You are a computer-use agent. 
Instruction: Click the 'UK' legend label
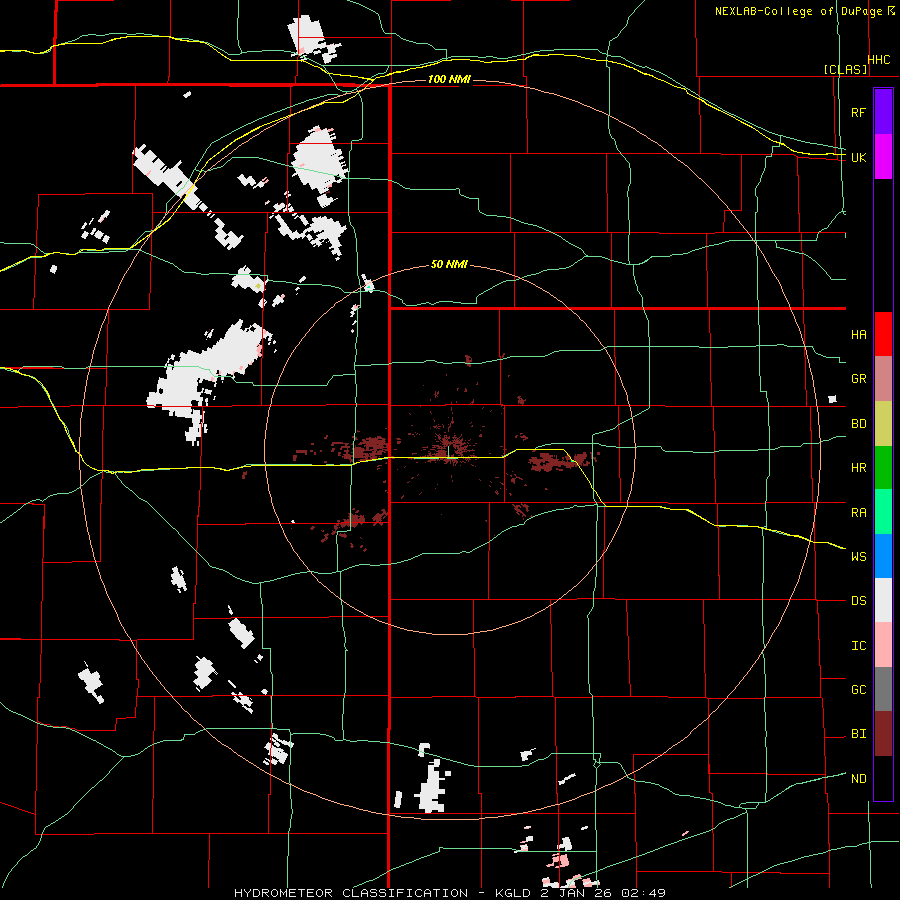click(858, 157)
